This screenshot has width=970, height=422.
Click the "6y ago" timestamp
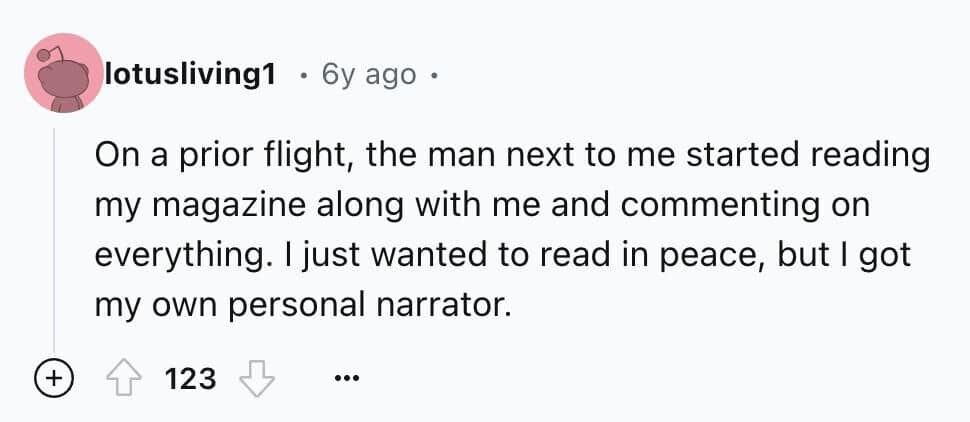tap(369, 75)
